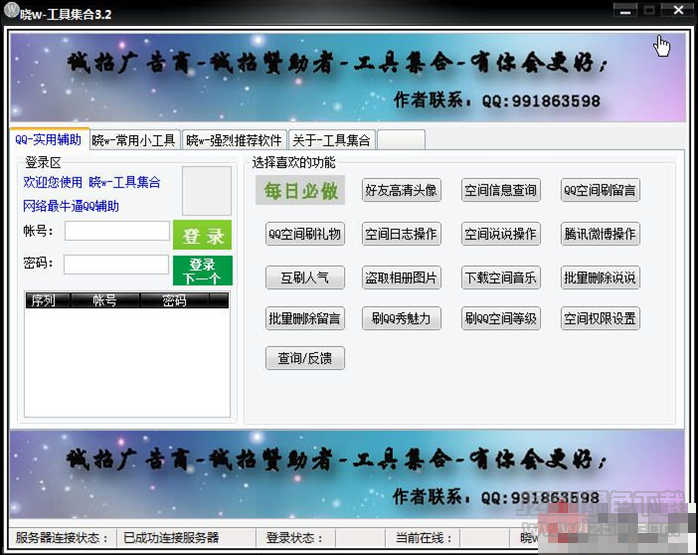This screenshot has height=555, width=698.
Task: Click the bottom advertisement banner
Action: [348, 474]
